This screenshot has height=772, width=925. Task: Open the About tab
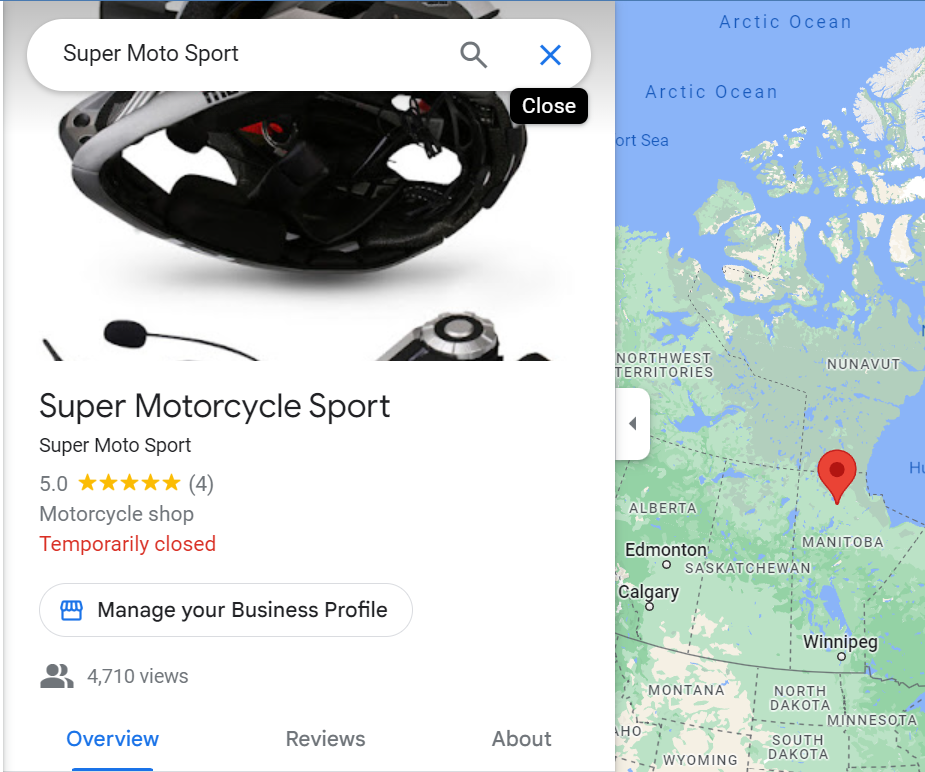pyautogui.click(x=521, y=738)
